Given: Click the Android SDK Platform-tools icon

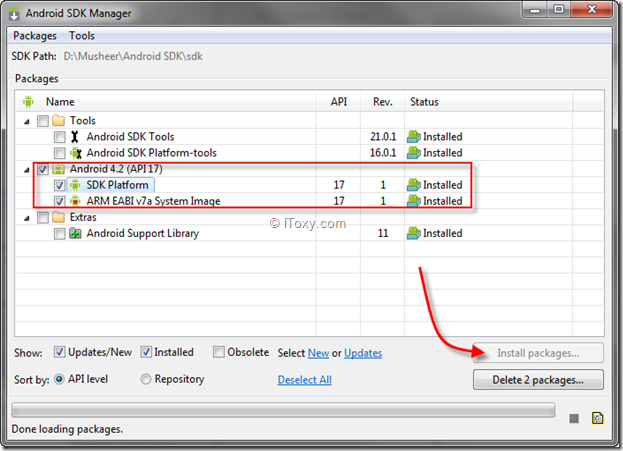Looking at the screenshot, I should pyautogui.click(x=75, y=153).
